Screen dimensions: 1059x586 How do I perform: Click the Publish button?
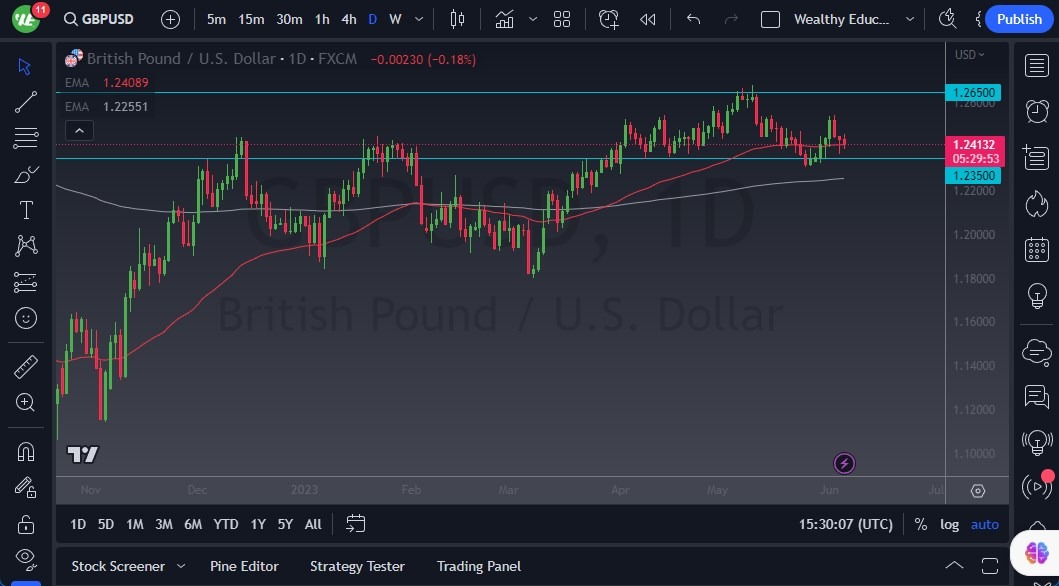1018,18
